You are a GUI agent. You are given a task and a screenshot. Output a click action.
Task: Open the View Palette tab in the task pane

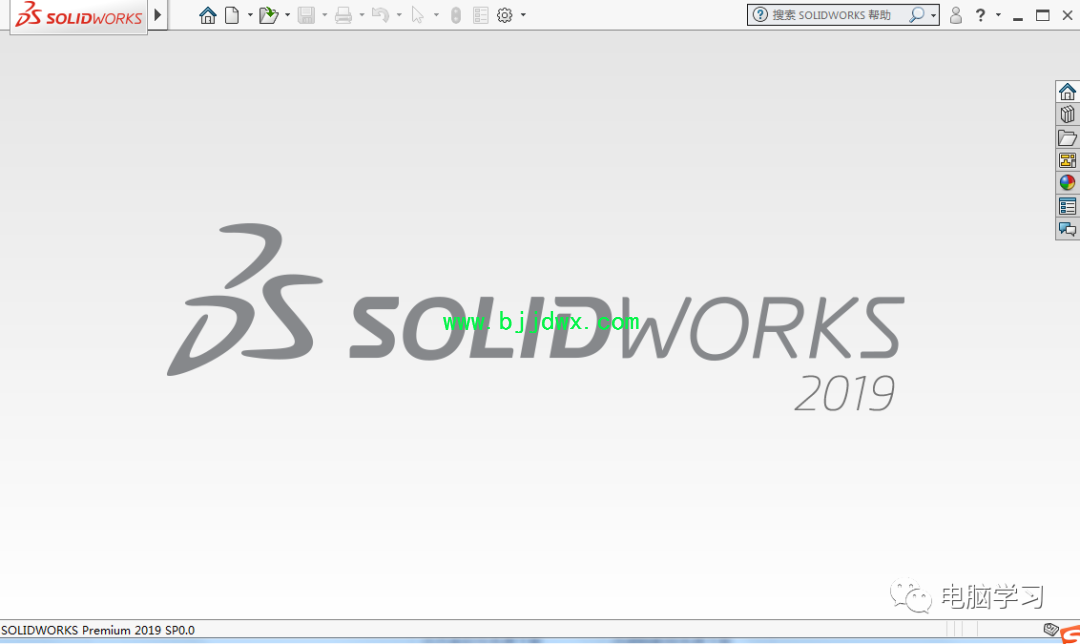tap(1068, 160)
